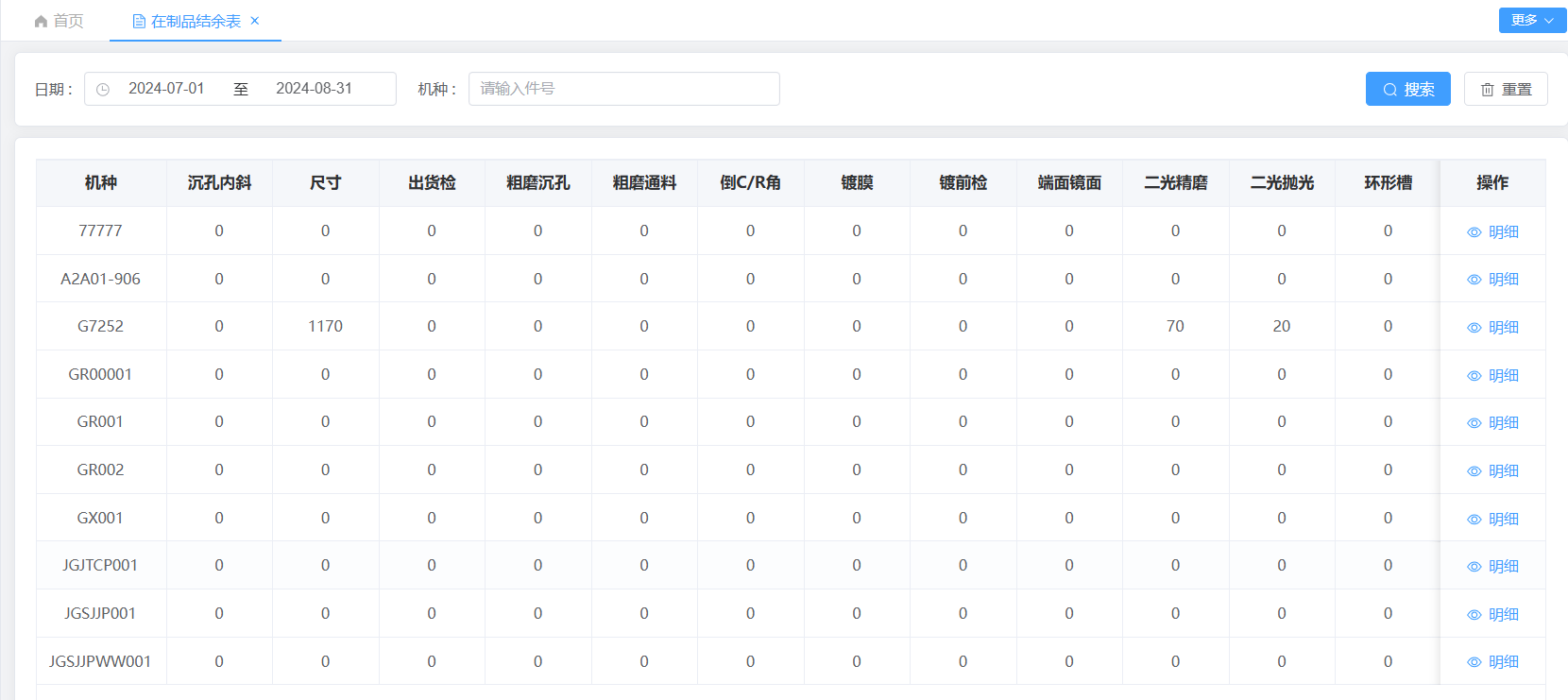Image resolution: width=1568 pixels, height=700 pixels.
Task: Focus the 机种 part number input
Action: pos(624,89)
